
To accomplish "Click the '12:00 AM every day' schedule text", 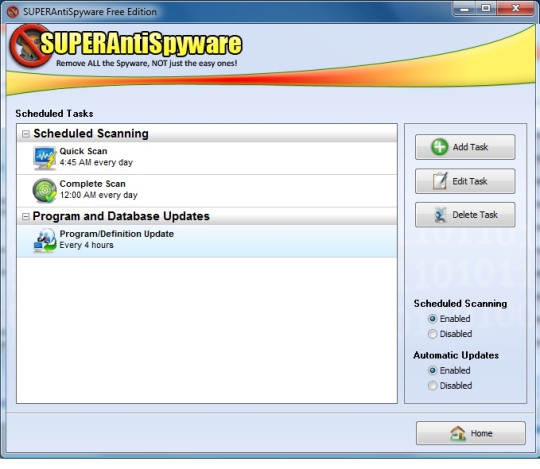I will tap(98, 195).
